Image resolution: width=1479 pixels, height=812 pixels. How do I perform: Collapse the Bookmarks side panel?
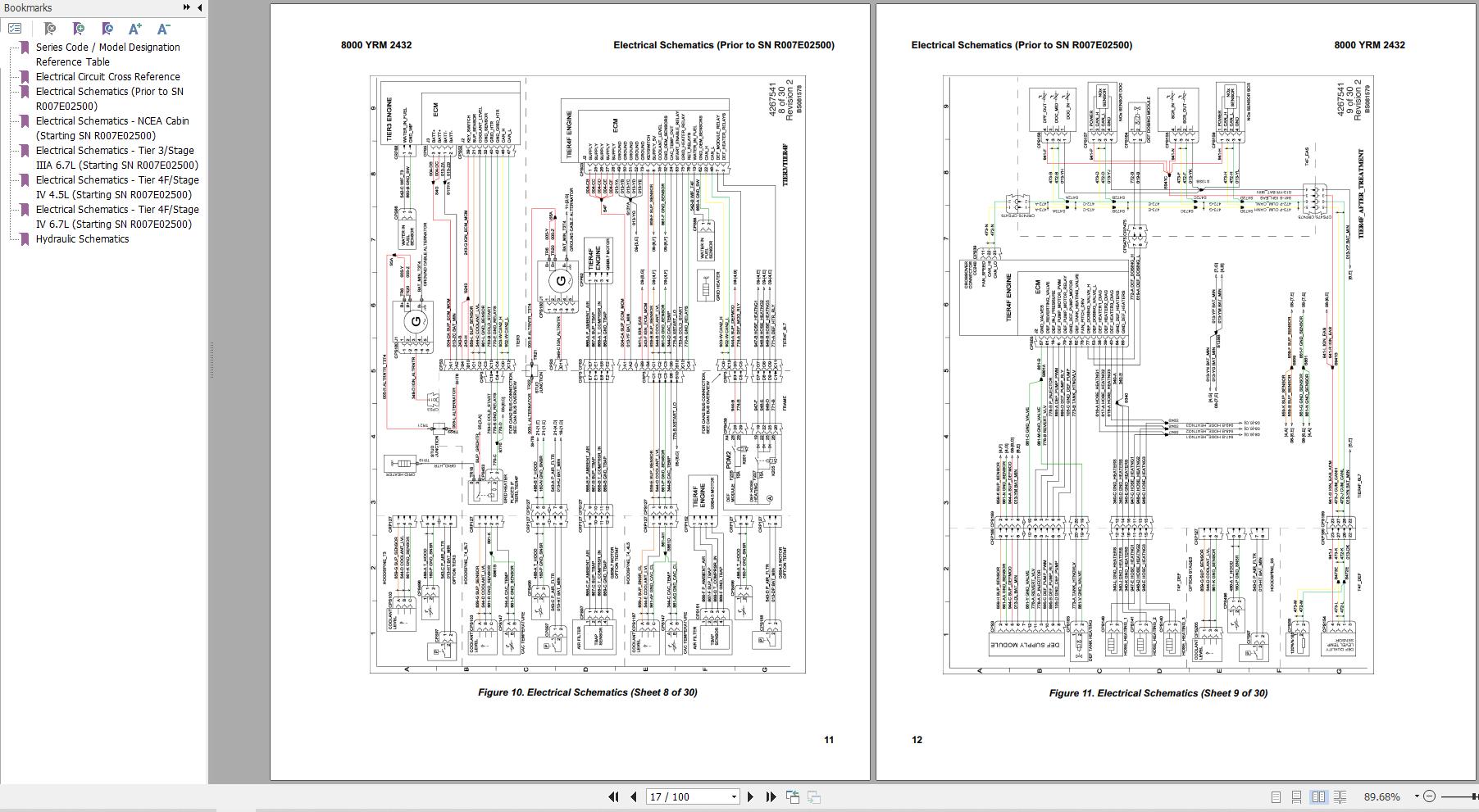pyautogui.click(x=199, y=7)
